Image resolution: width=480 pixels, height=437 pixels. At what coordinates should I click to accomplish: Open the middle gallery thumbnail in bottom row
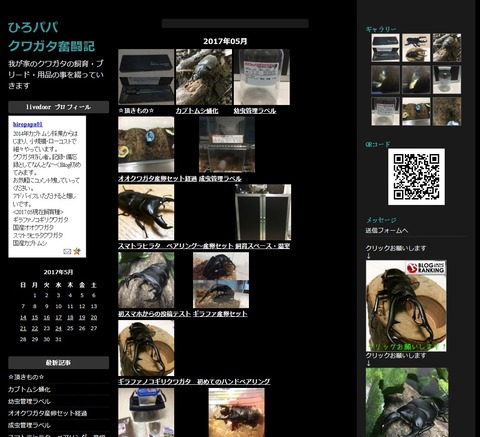pyautogui.click(x=416, y=112)
